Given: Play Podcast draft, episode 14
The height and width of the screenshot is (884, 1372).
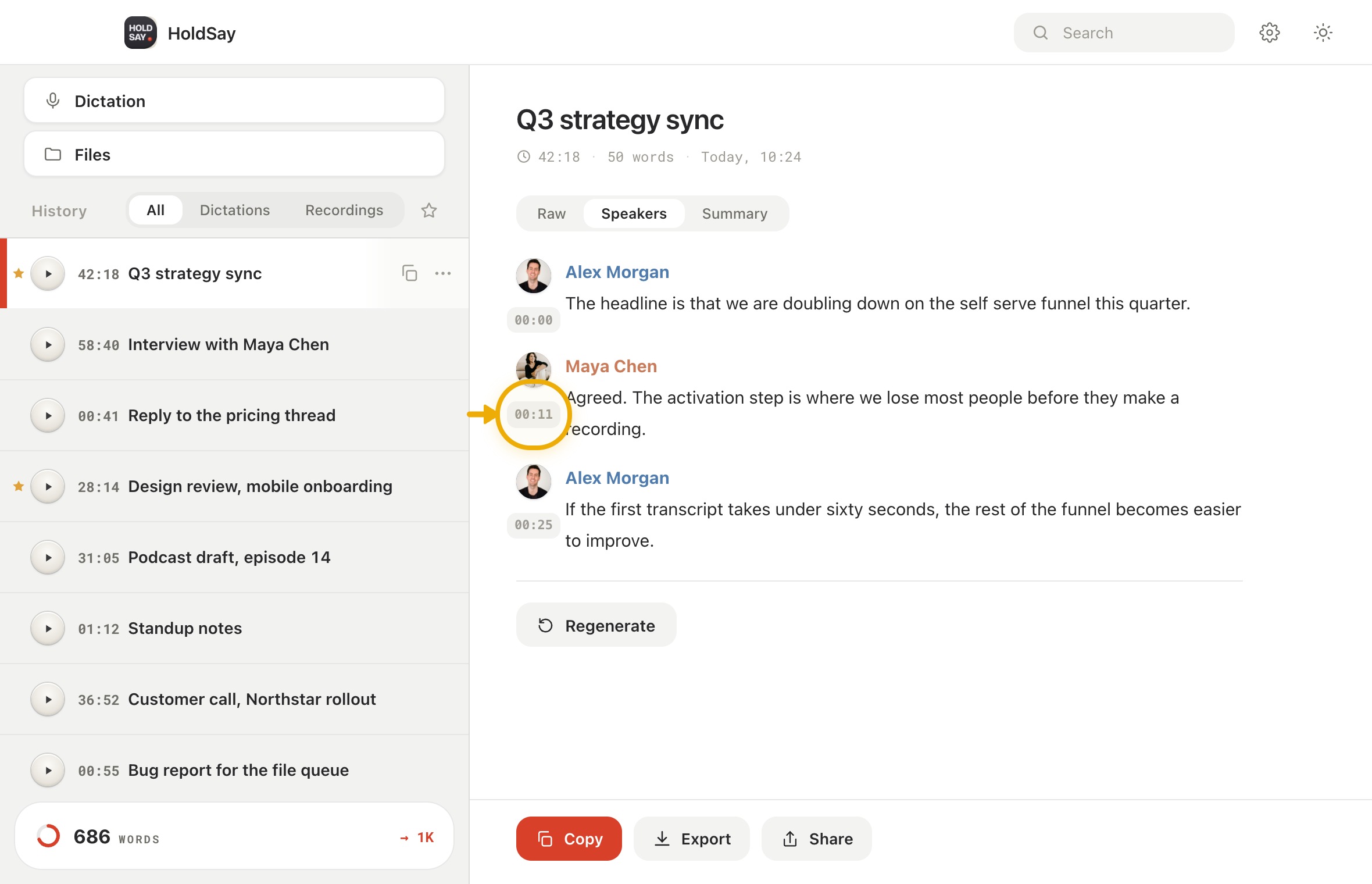Looking at the screenshot, I should (48, 557).
